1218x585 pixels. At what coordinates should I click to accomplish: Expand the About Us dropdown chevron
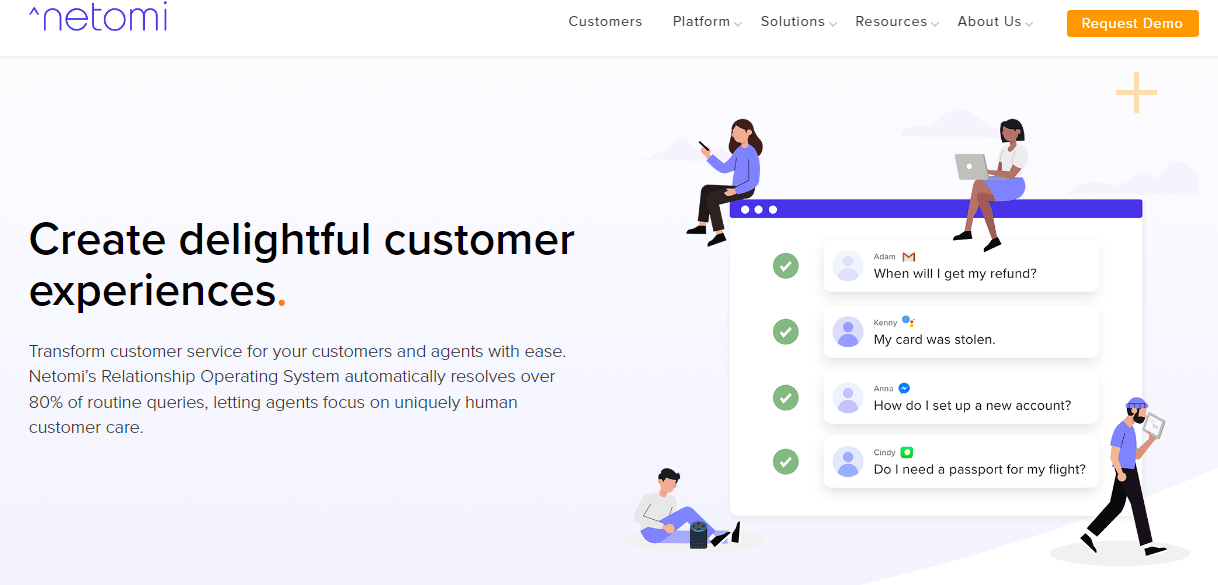pos(1029,24)
